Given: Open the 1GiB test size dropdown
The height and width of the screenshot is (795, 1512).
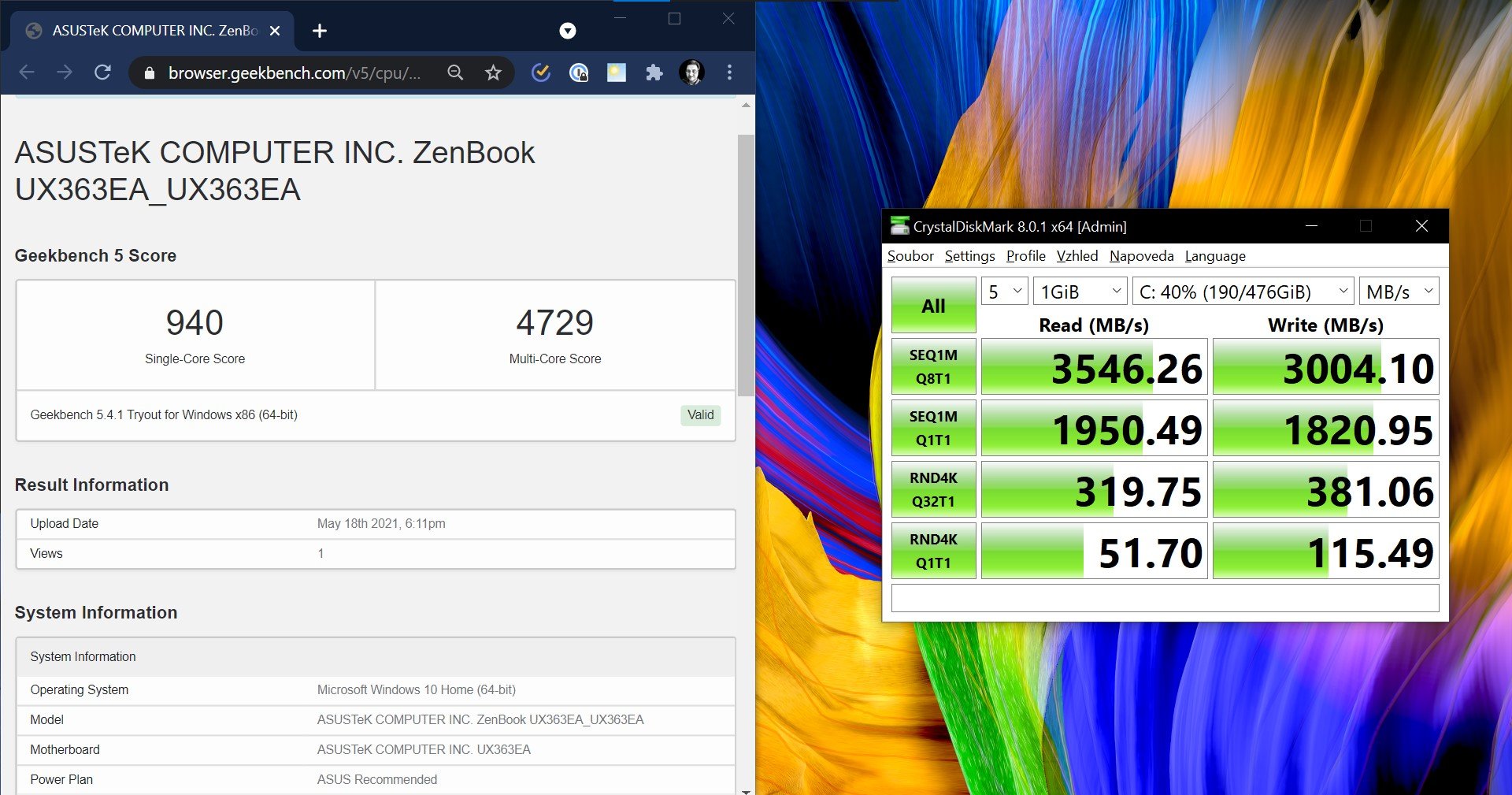Looking at the screenshot, I should [1080, 292].
